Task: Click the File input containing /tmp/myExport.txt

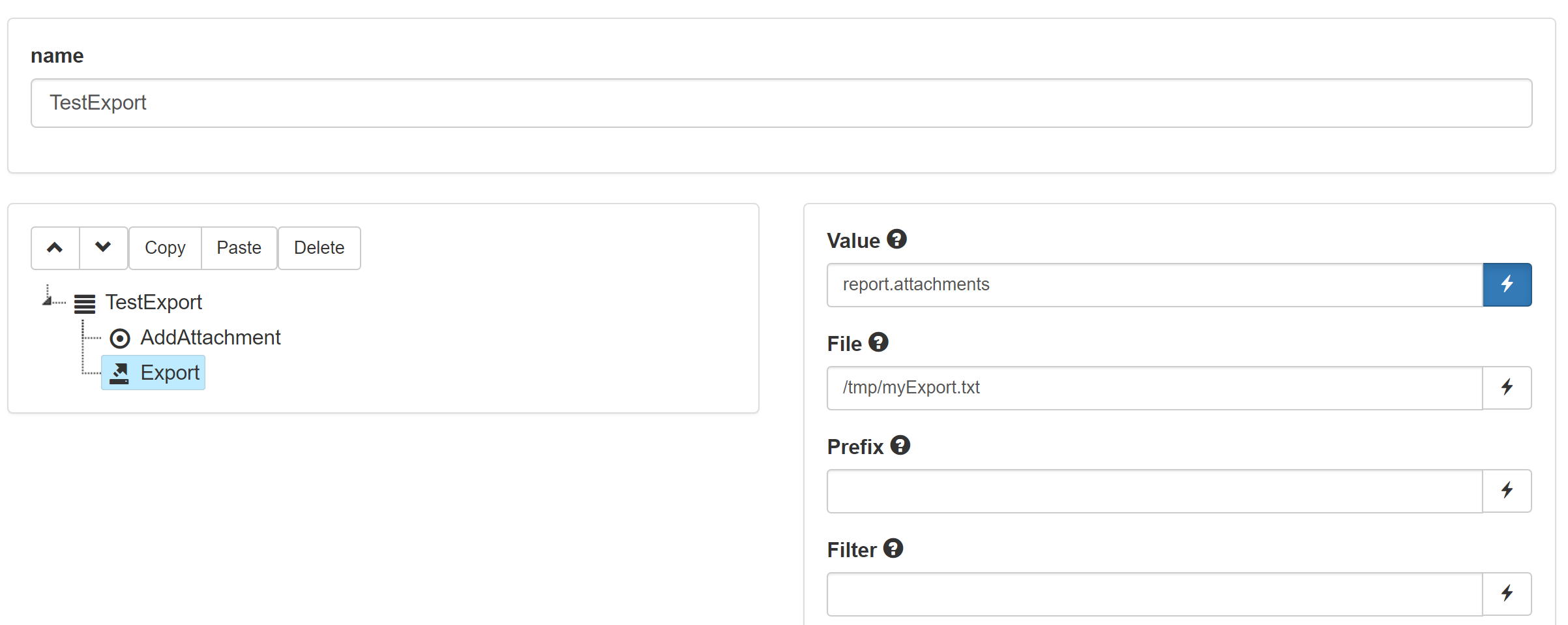Action: [1155, 388]
